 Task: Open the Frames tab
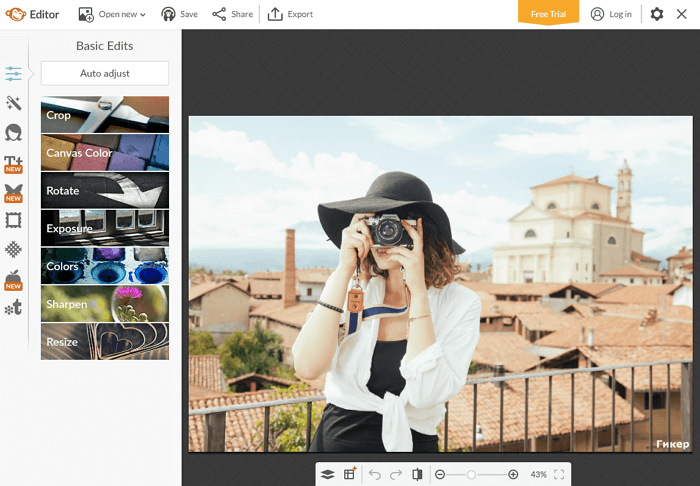click(x=14, y=221)
